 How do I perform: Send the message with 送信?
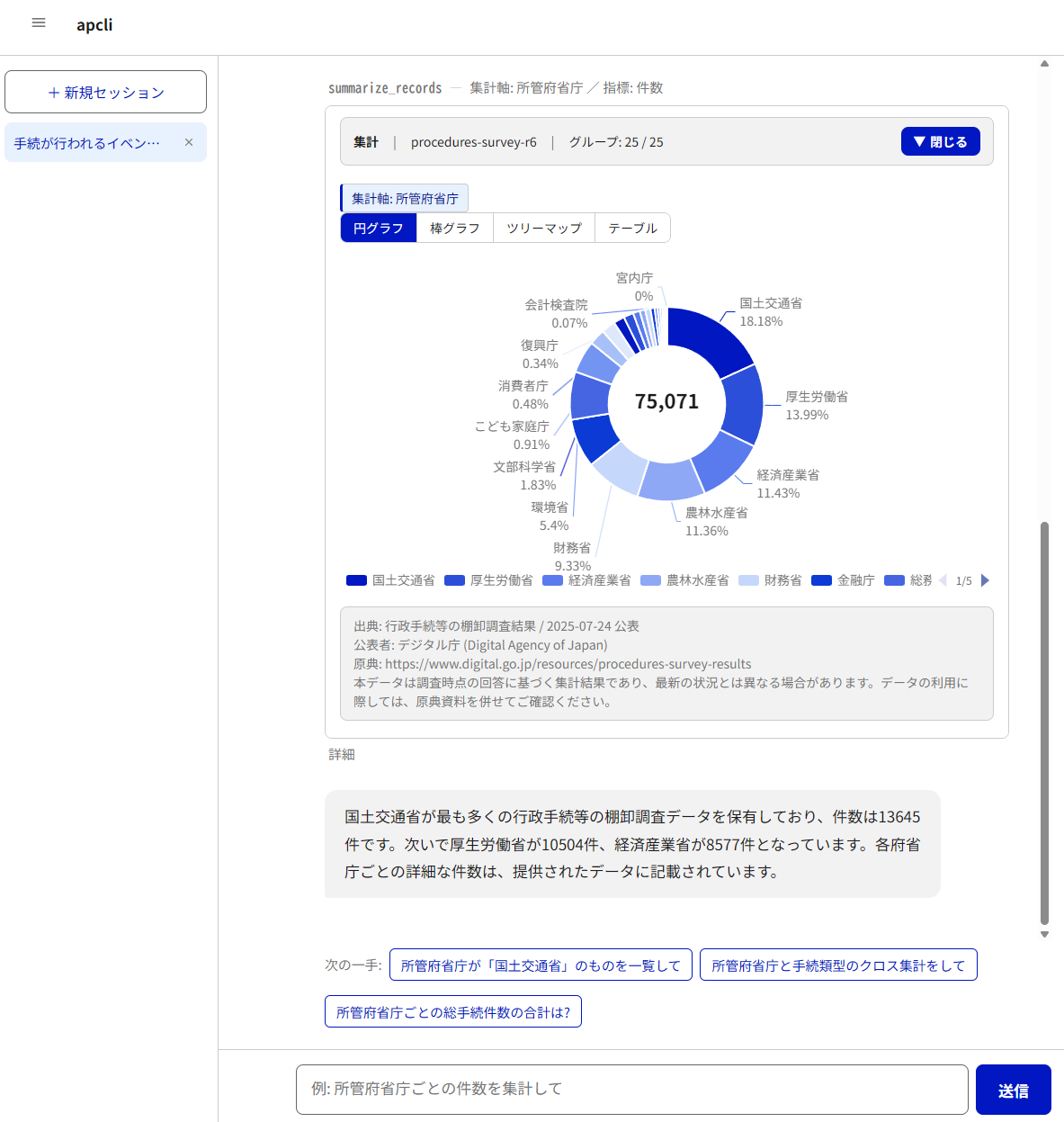click(x=1014, y=1090)
